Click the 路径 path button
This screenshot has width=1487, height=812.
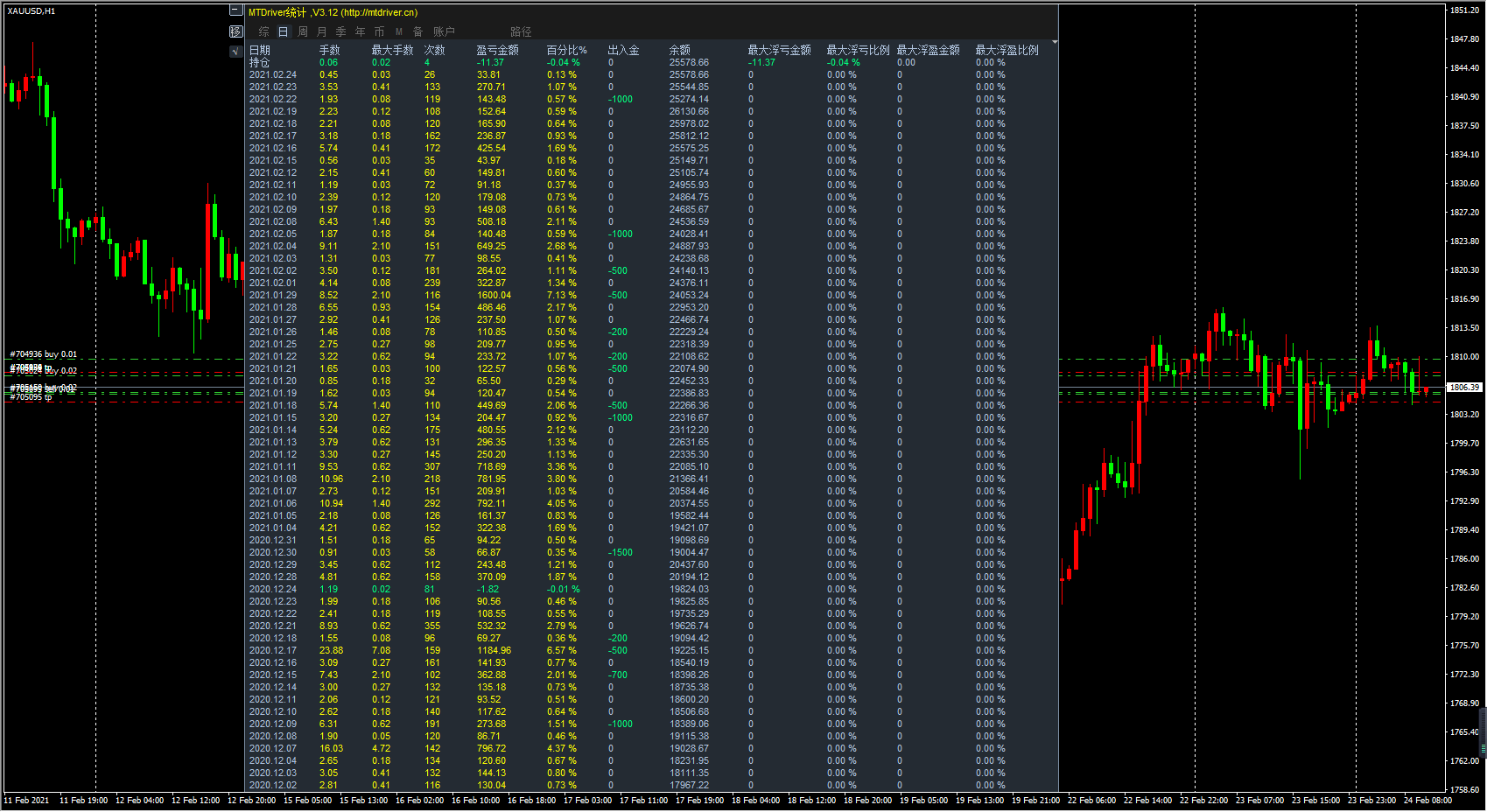click(521, 31)
